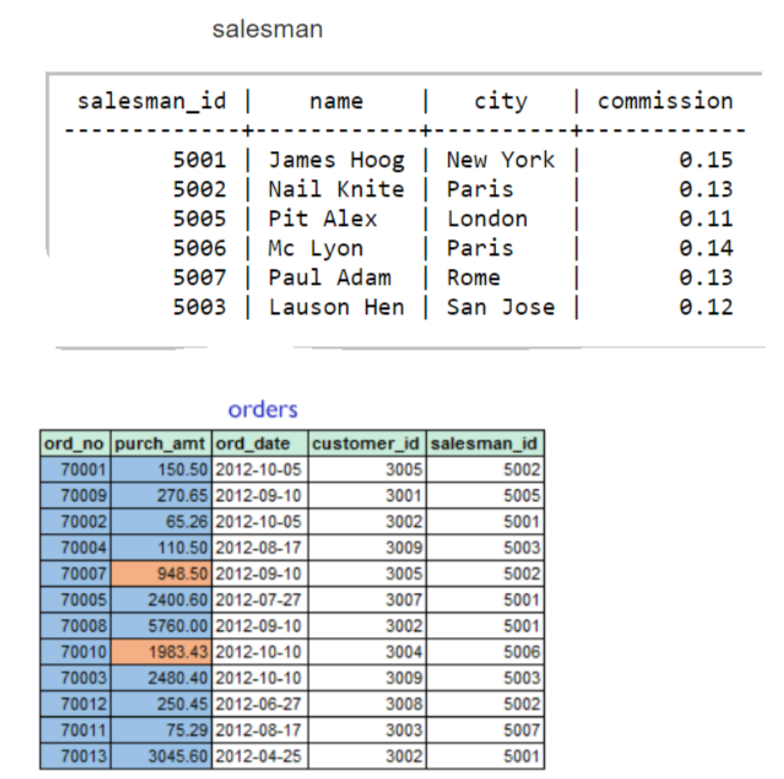Viewport: 784px width, 779px height.
Task: Click the name Paul Adam
Action: point(330,278)
